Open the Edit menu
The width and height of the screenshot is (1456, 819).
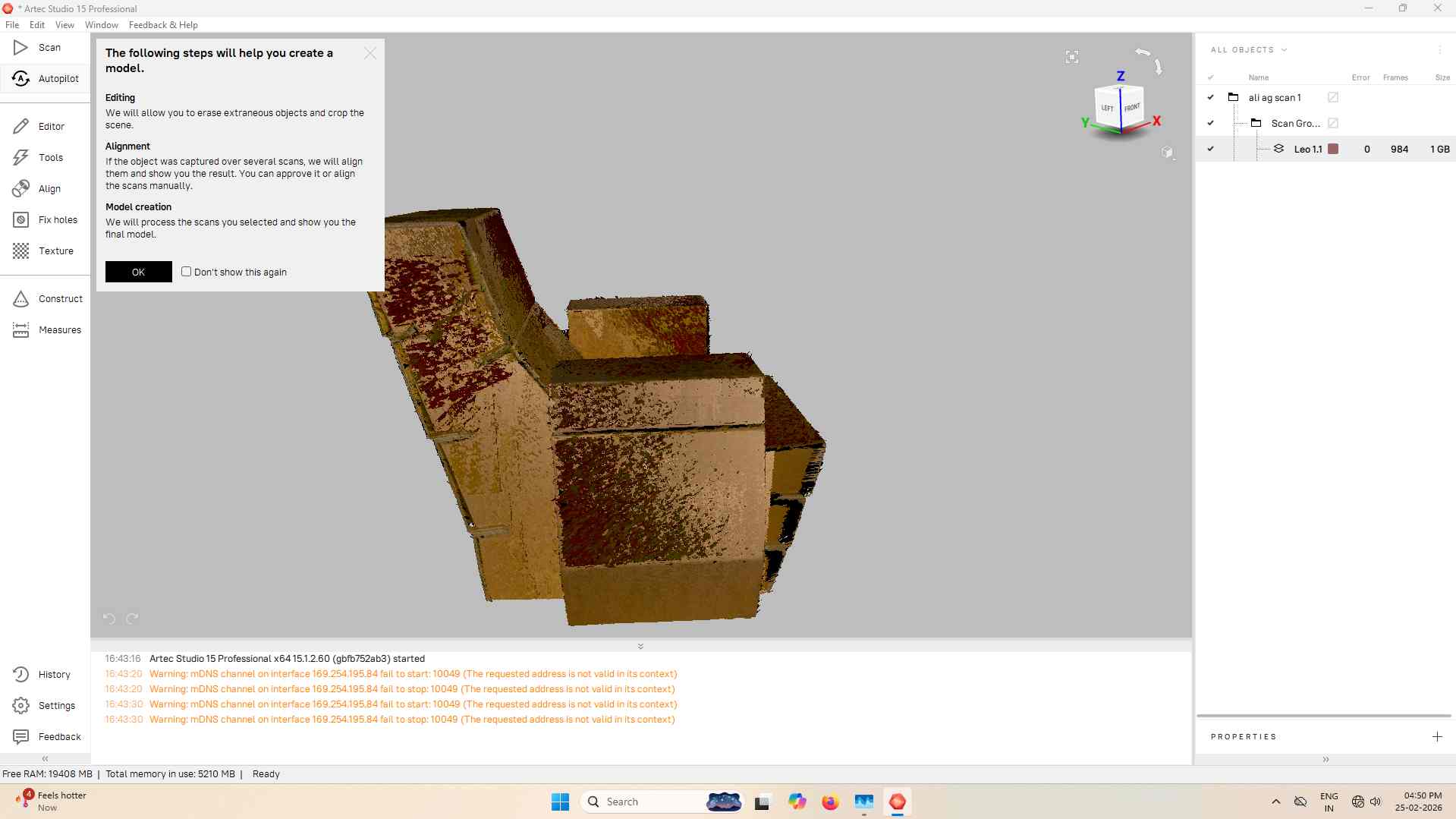pyautogui.click(x=37, y=25)
